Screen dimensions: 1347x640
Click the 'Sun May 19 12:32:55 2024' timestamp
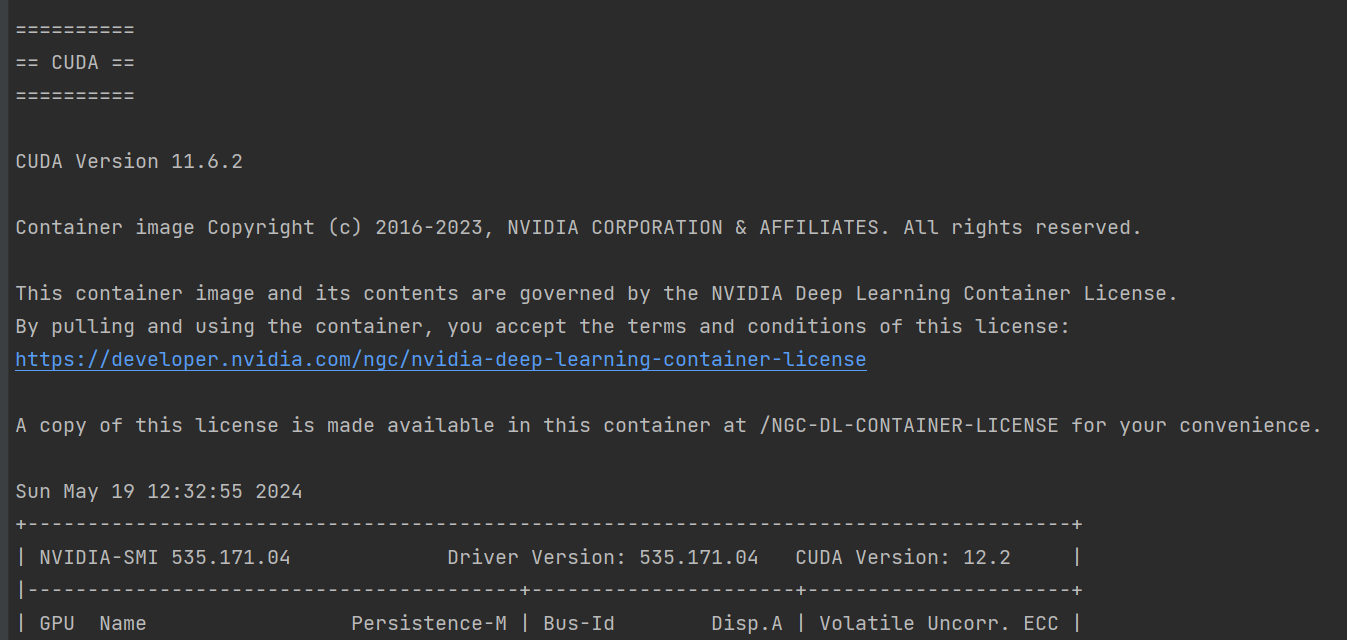[x=159, y=491]
